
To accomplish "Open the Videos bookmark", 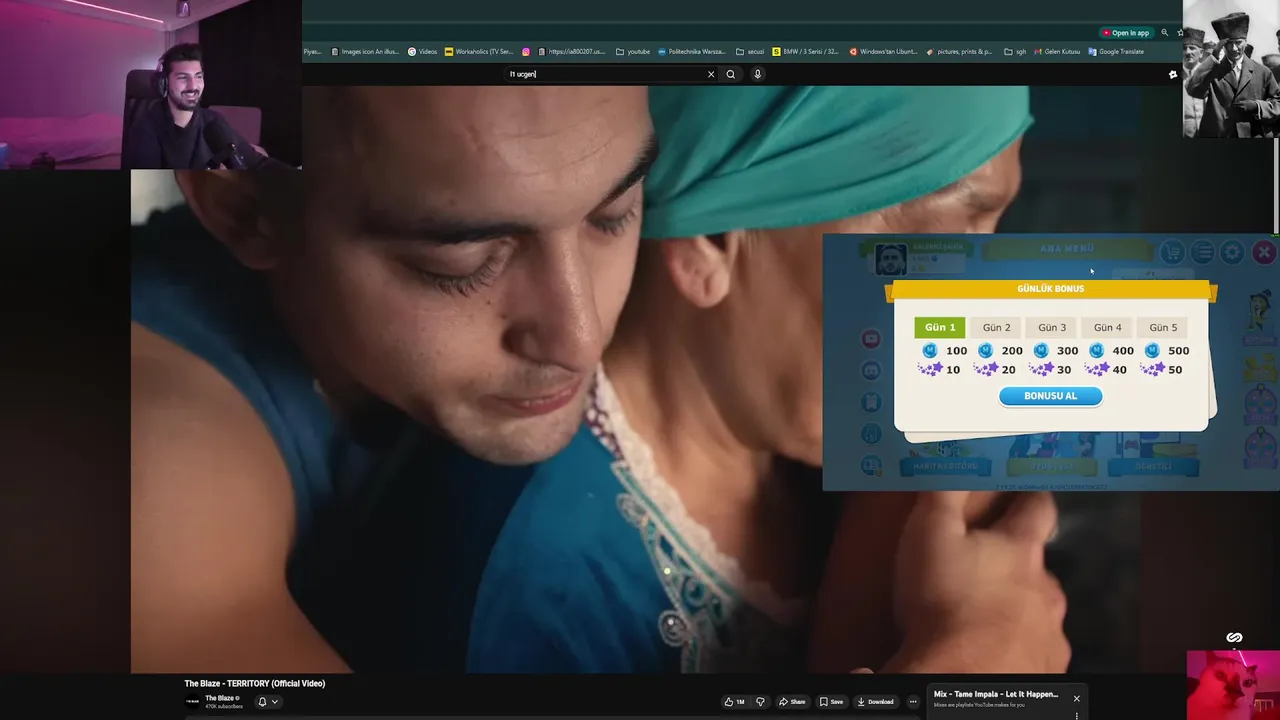I will [422, 52].
